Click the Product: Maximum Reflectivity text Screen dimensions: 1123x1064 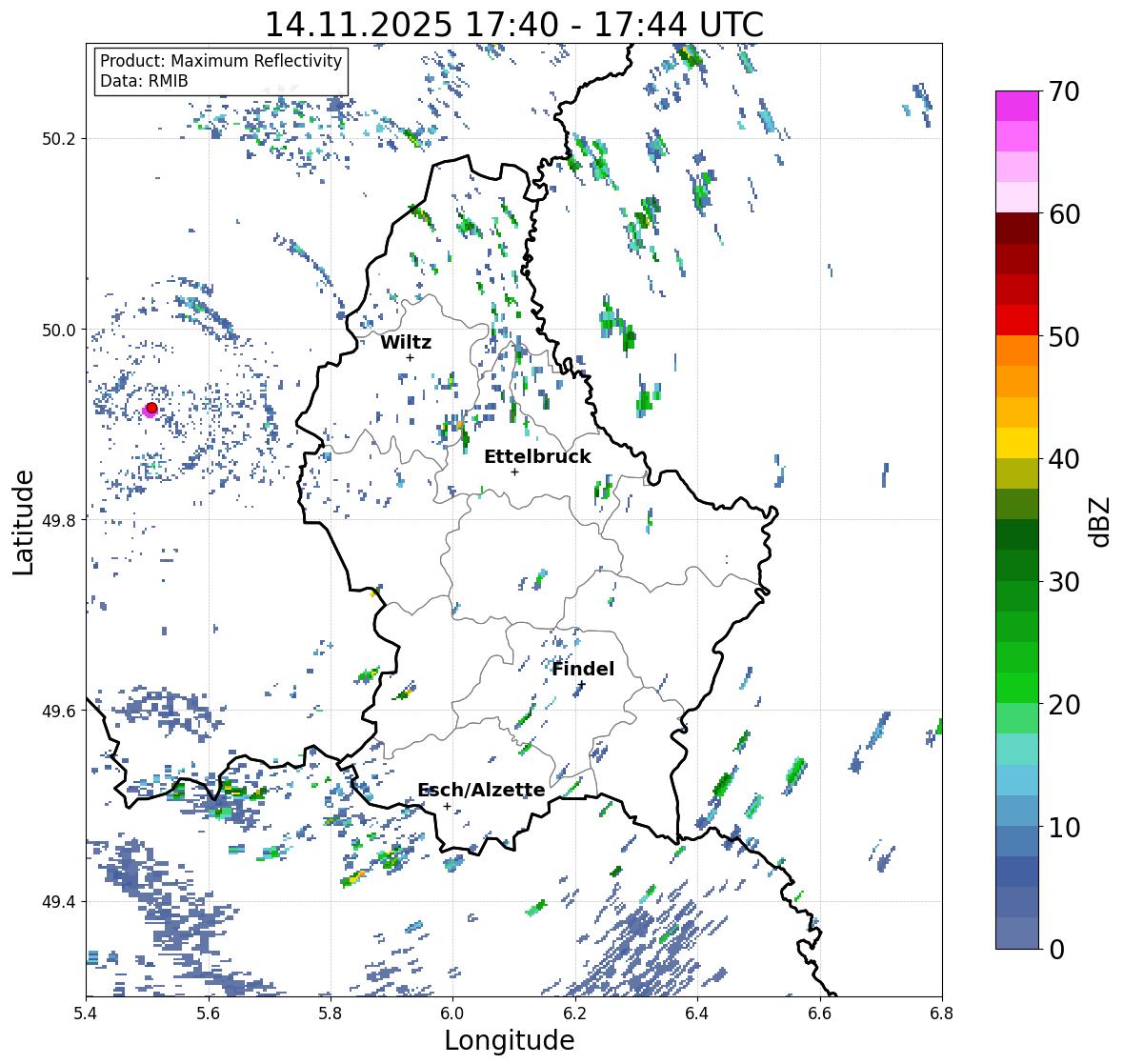click(x=221, y=61)
